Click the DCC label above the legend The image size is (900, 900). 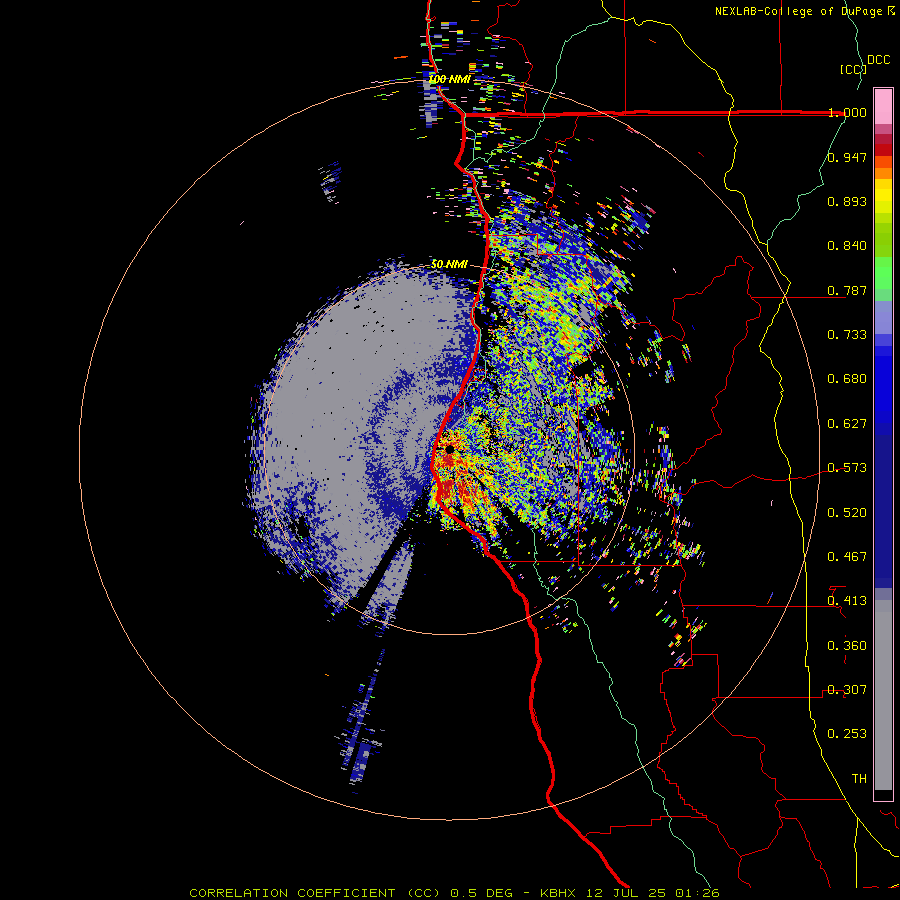tap(879, 60)
